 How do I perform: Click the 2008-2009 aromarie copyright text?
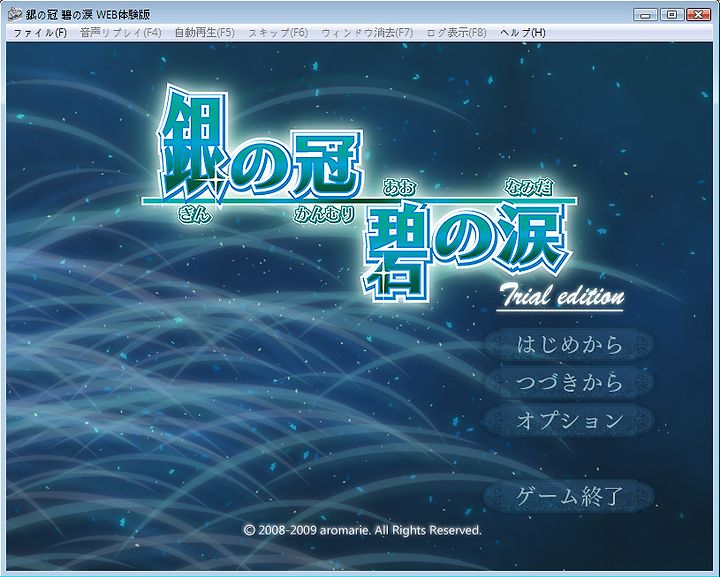coord(362,530)
